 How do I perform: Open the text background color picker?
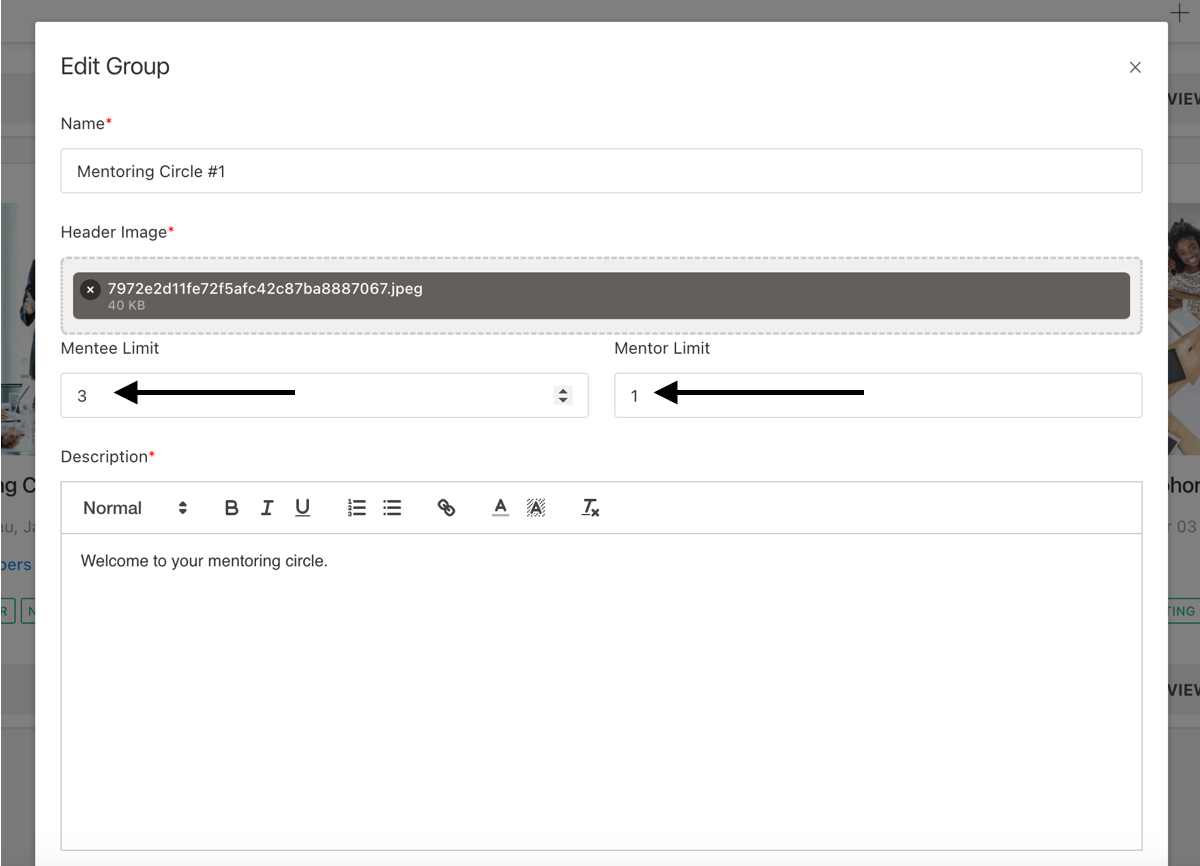(x=536, y=508)
